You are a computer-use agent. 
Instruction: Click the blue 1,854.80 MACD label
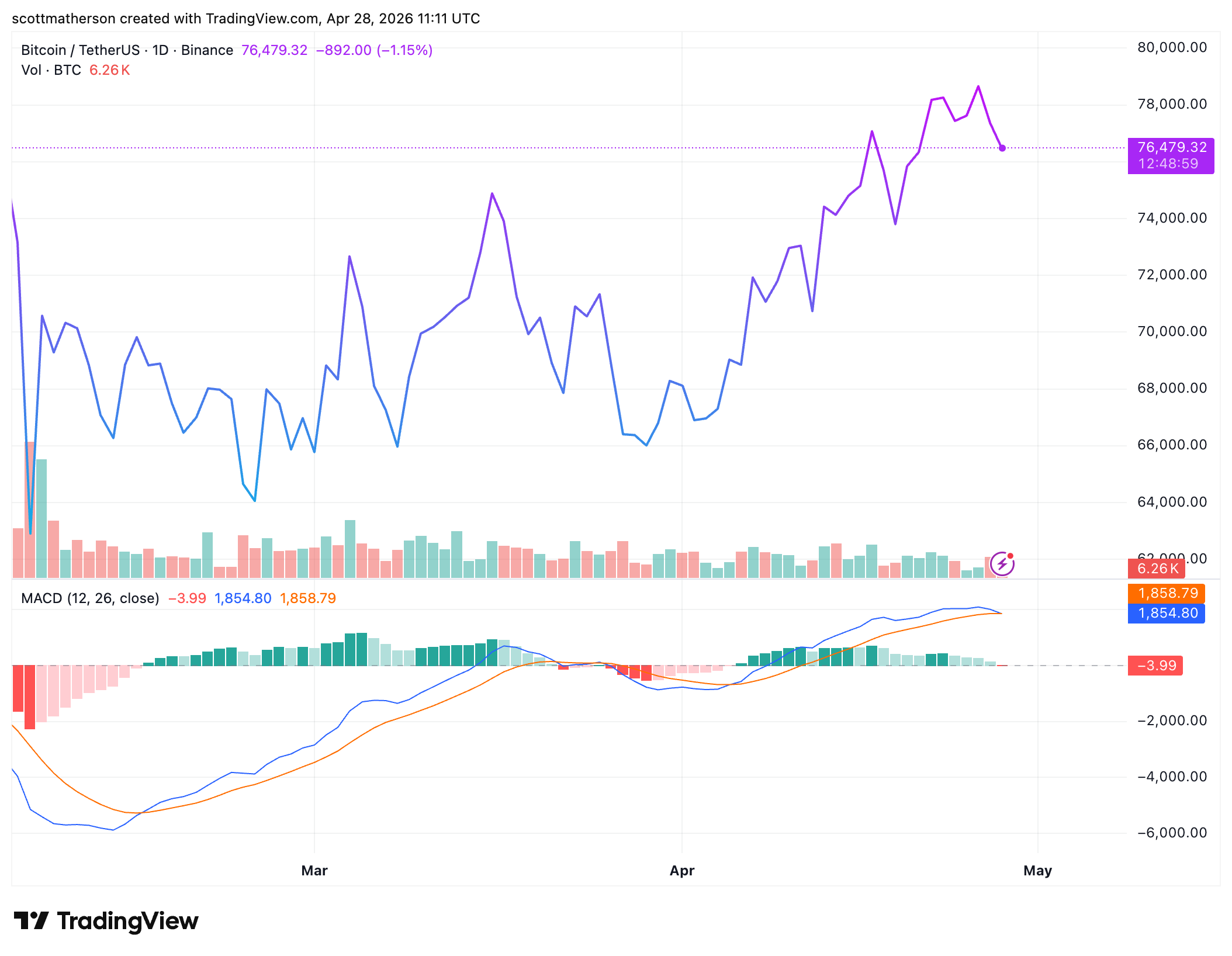coord(1167,614)
